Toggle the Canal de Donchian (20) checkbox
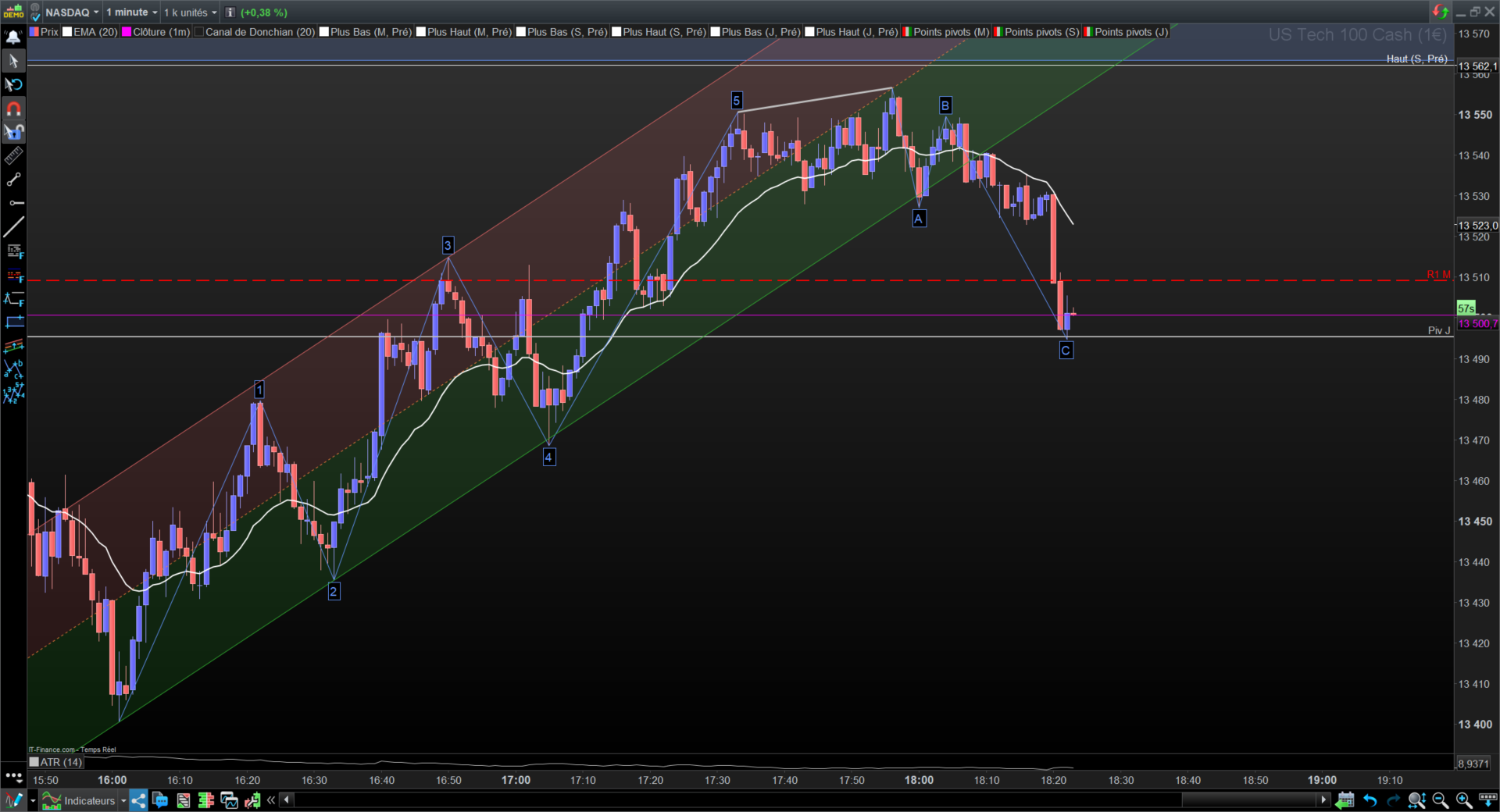 (198, 32)
